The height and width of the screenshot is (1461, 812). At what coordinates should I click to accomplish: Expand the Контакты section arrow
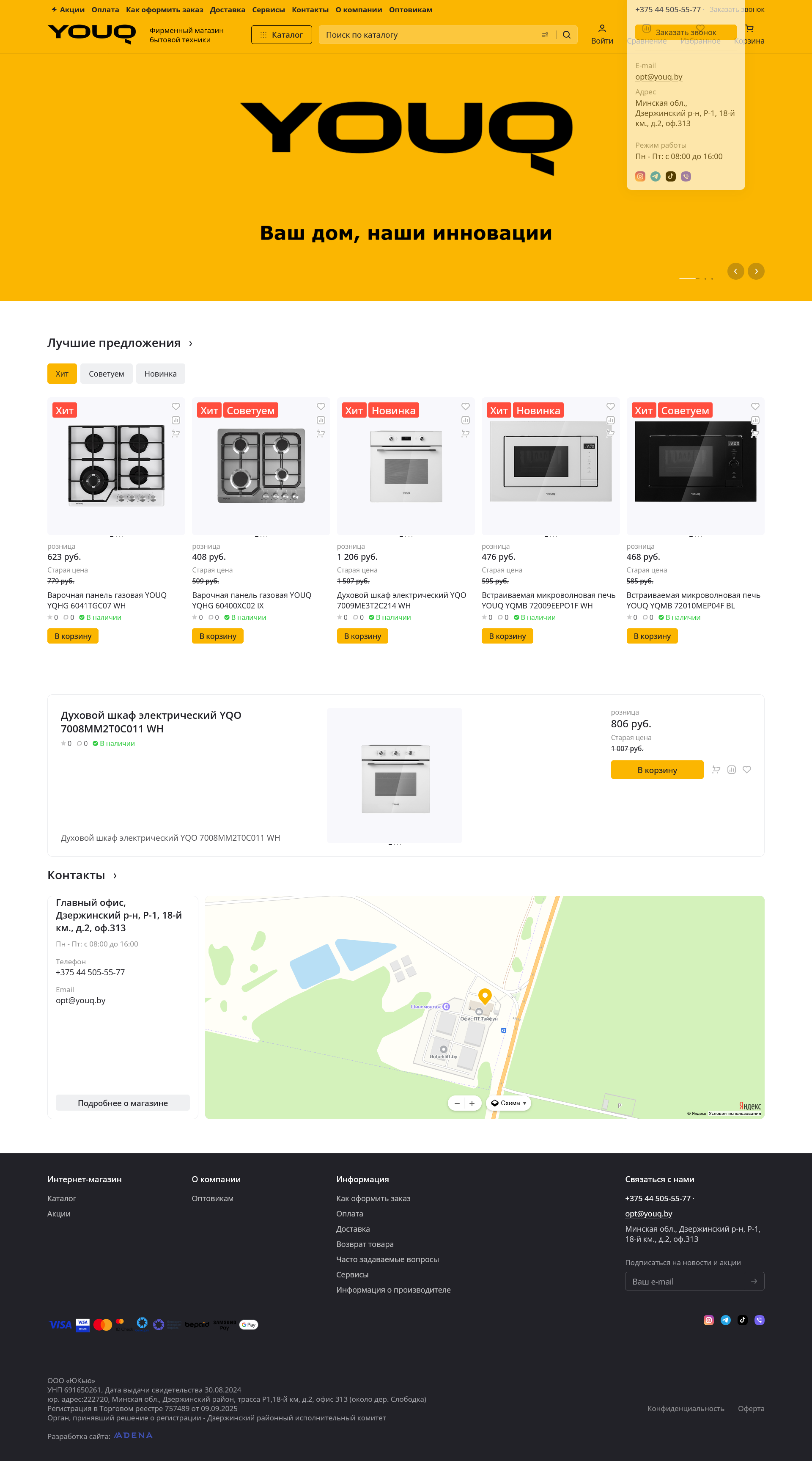click(115, 876)
